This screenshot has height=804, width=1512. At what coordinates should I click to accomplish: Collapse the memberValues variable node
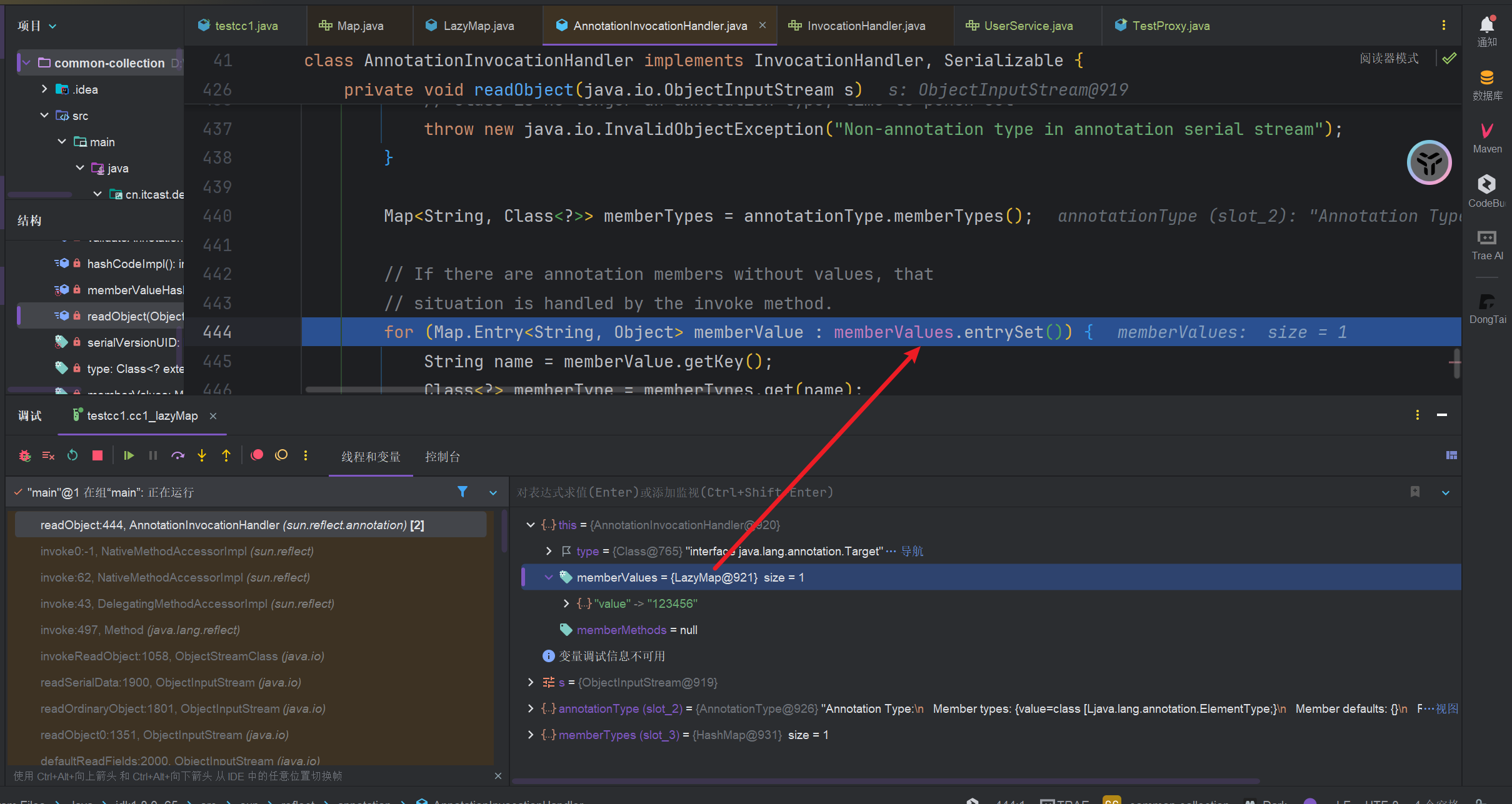click(548, 577)
